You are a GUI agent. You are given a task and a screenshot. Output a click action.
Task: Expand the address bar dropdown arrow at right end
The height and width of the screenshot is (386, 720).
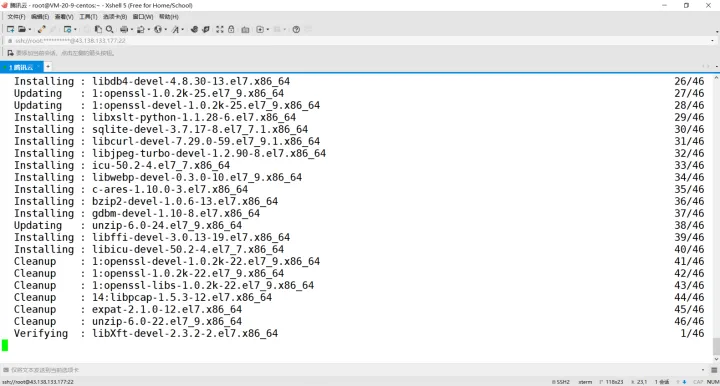[x=712, y=41]
